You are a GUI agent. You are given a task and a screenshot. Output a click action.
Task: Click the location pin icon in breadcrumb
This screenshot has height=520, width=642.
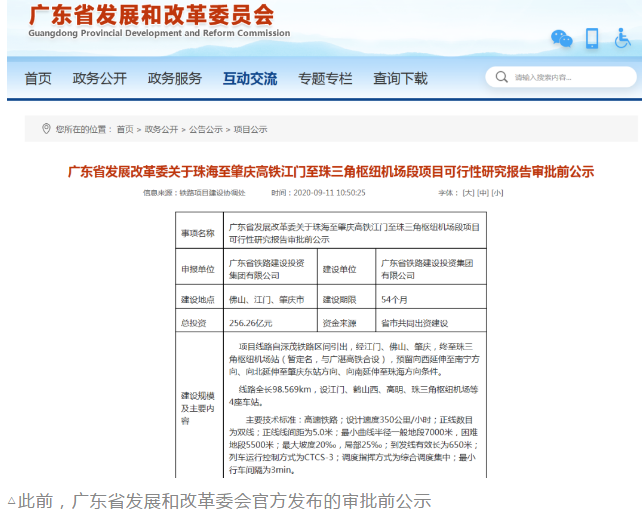coord(46,129)
